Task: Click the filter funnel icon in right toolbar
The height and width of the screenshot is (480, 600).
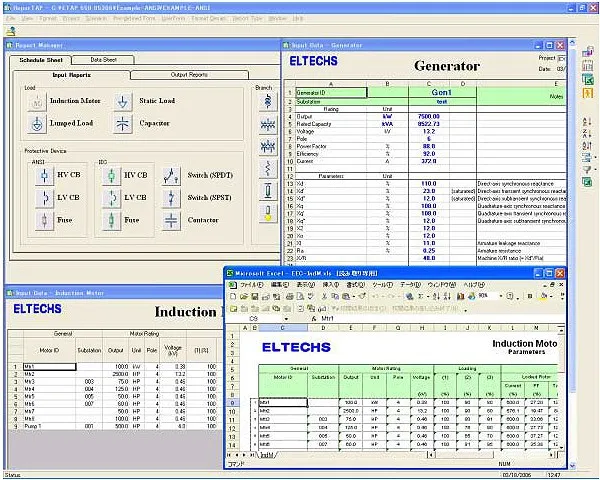Action: click(x=586, y=169)
